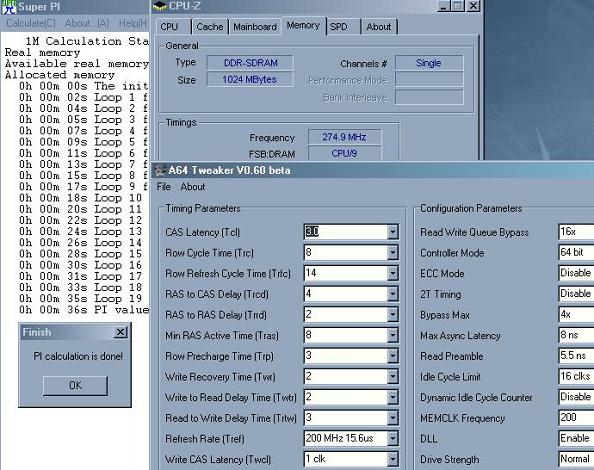
Task: Open the CPU tab in CPU-Z
Action: (x=172, y=27)
